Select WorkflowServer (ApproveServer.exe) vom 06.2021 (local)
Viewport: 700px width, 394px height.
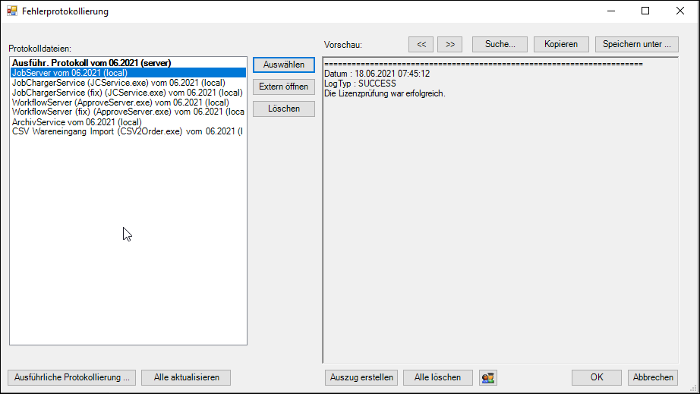coord(128,102)
